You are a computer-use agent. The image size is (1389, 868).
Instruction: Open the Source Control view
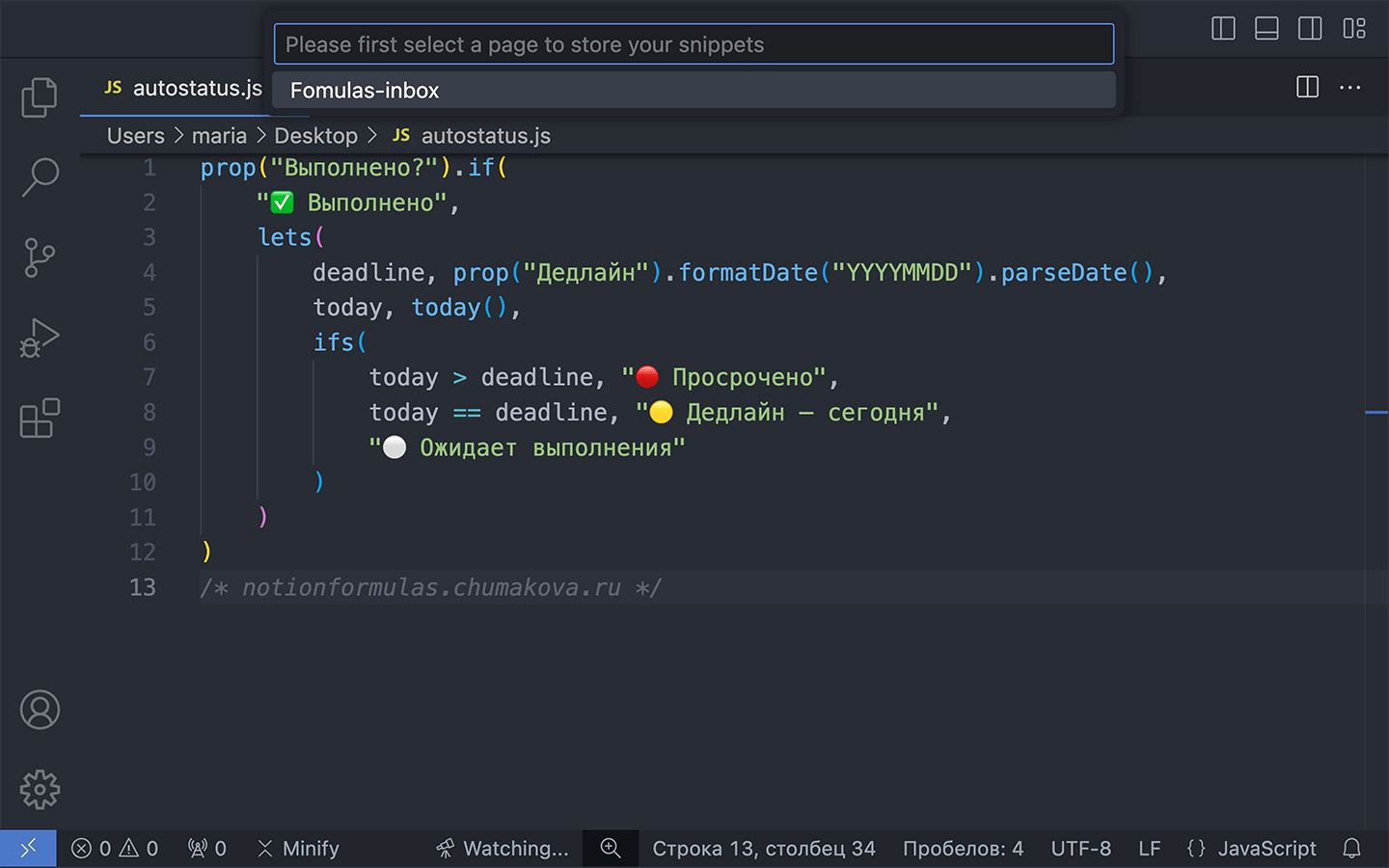(x=40, y=258)
